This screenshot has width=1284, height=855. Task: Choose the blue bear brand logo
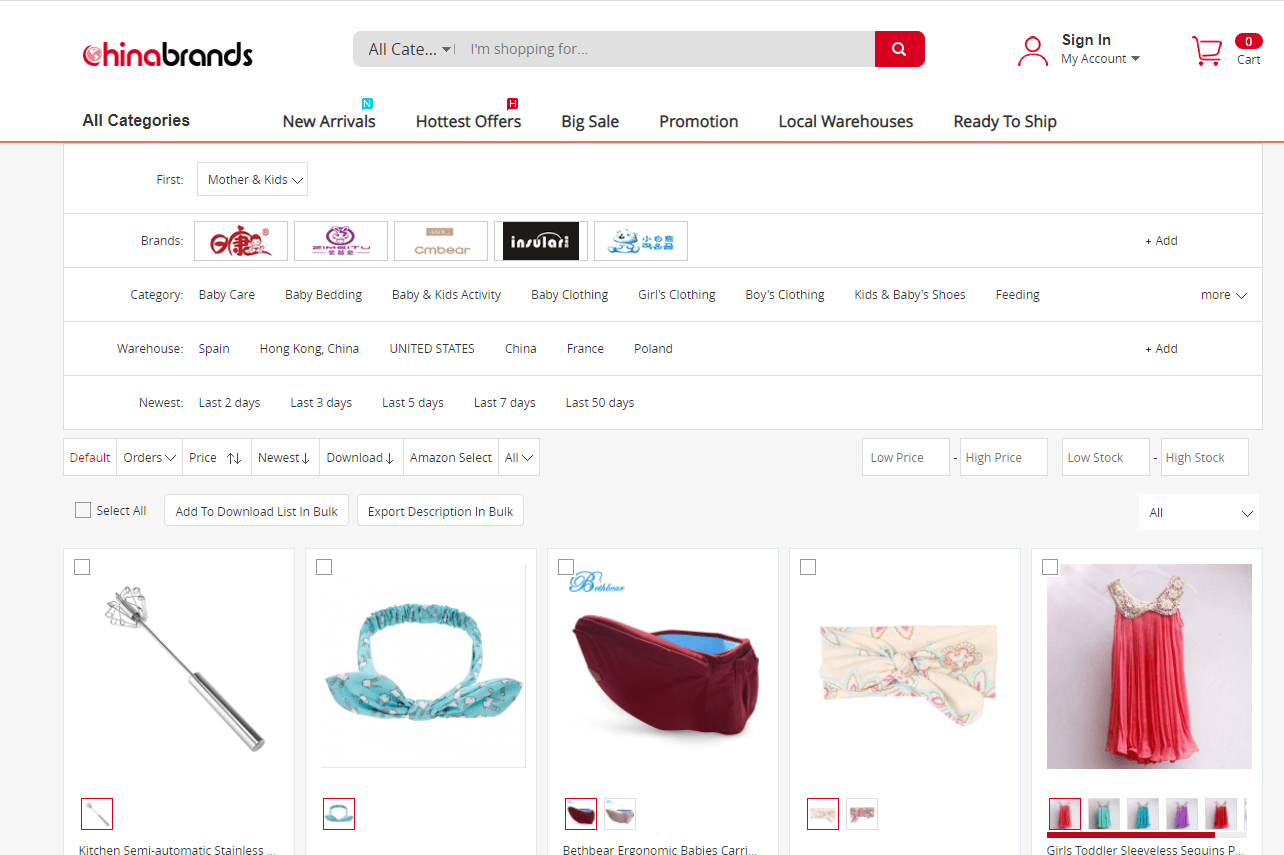(640, 241)
